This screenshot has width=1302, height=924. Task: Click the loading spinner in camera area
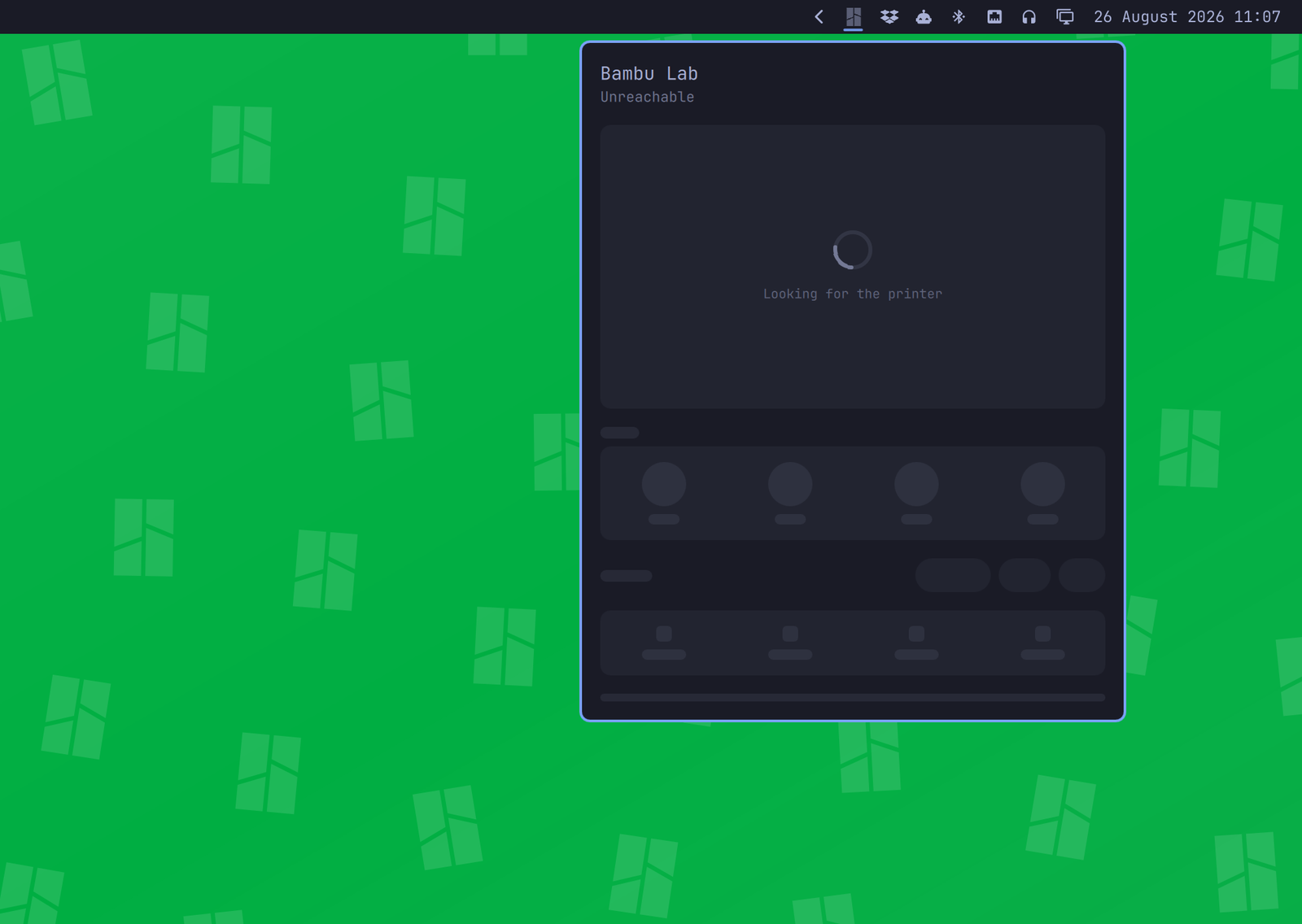tap(852, 250)
